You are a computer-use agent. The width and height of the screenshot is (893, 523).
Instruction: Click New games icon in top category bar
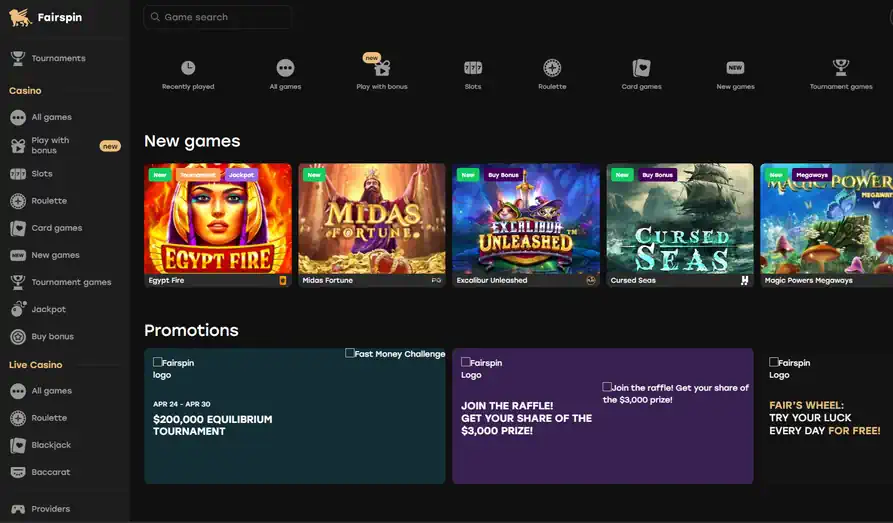click(735, 68)
